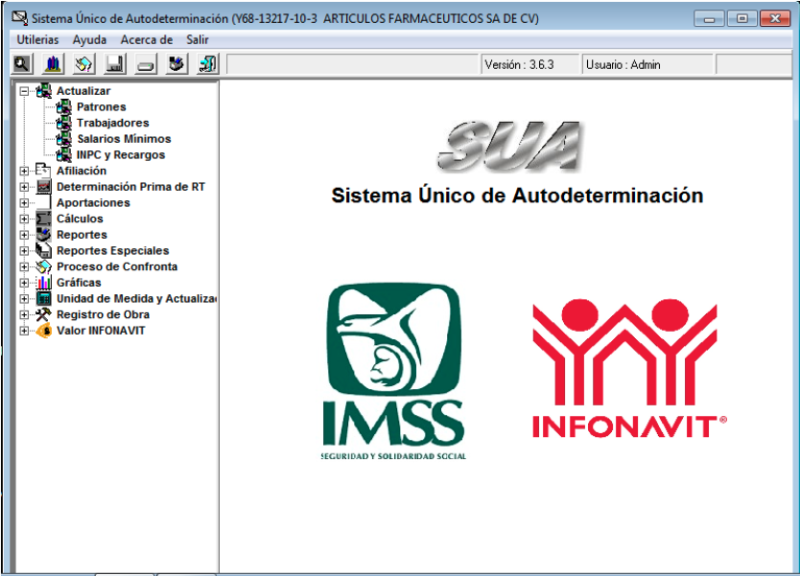Click the toolbar icon left of the exit door
The width and height of the screenshot is (800, 576).
(x=177, y=64)
